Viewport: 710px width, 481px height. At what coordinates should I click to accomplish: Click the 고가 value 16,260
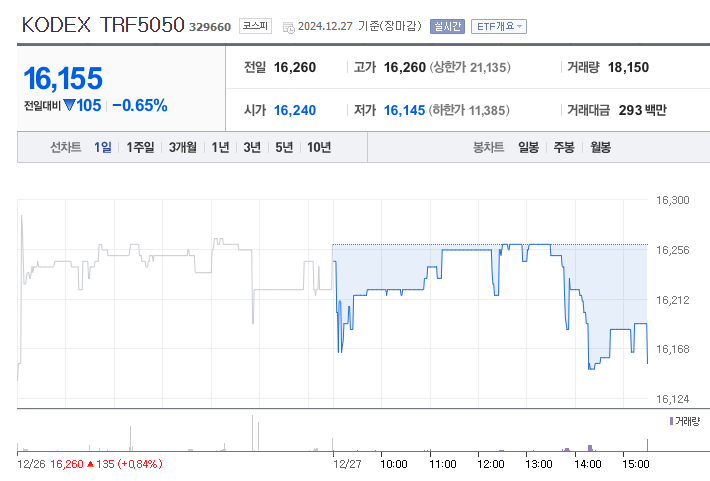[405, 67]
